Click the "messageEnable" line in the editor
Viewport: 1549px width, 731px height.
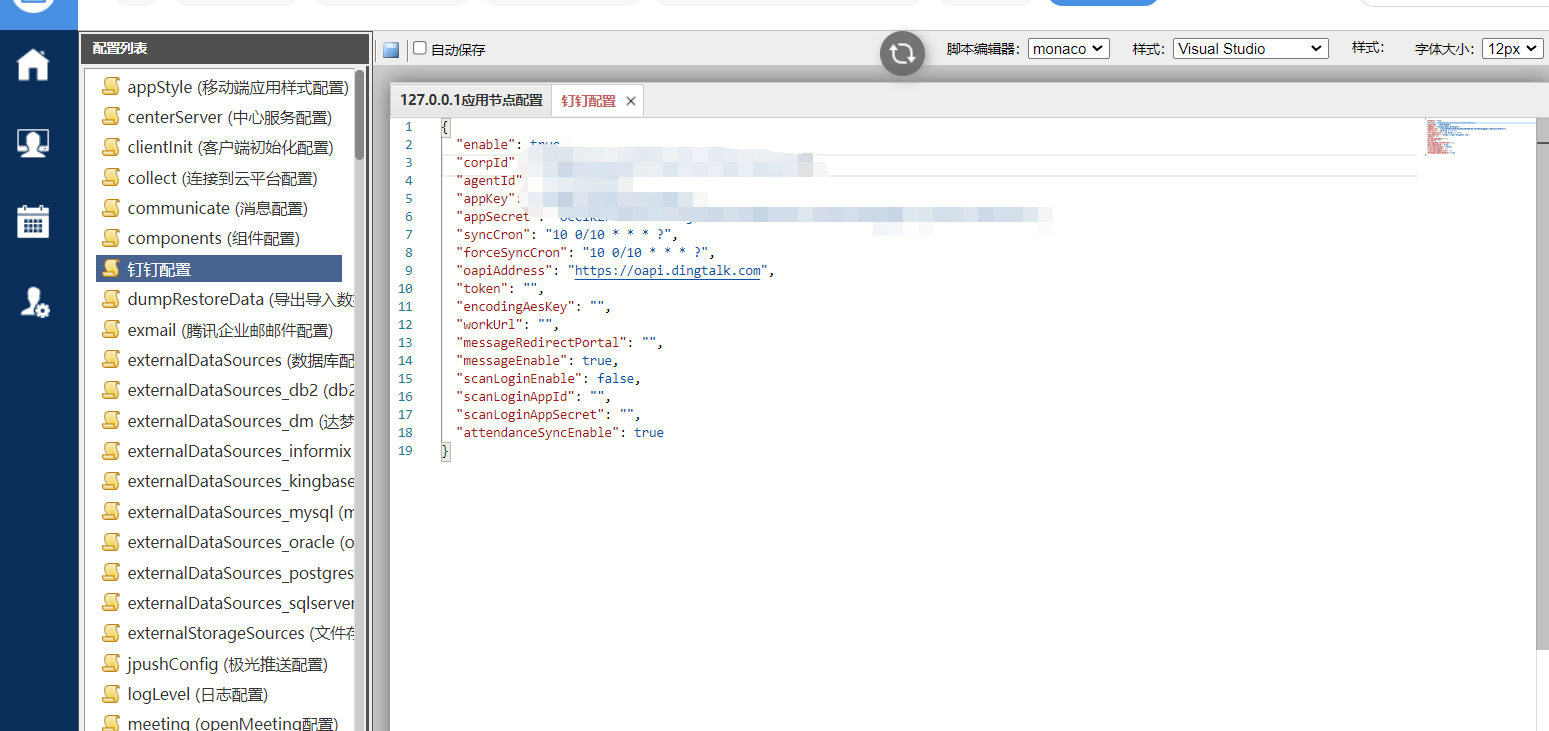pyautogui.click(x=536, y=361)
